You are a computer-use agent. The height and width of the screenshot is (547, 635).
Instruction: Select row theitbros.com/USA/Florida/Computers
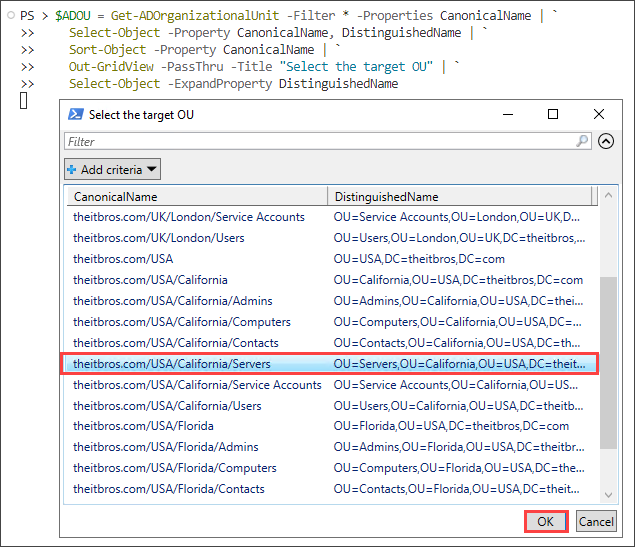click(332, 468)
